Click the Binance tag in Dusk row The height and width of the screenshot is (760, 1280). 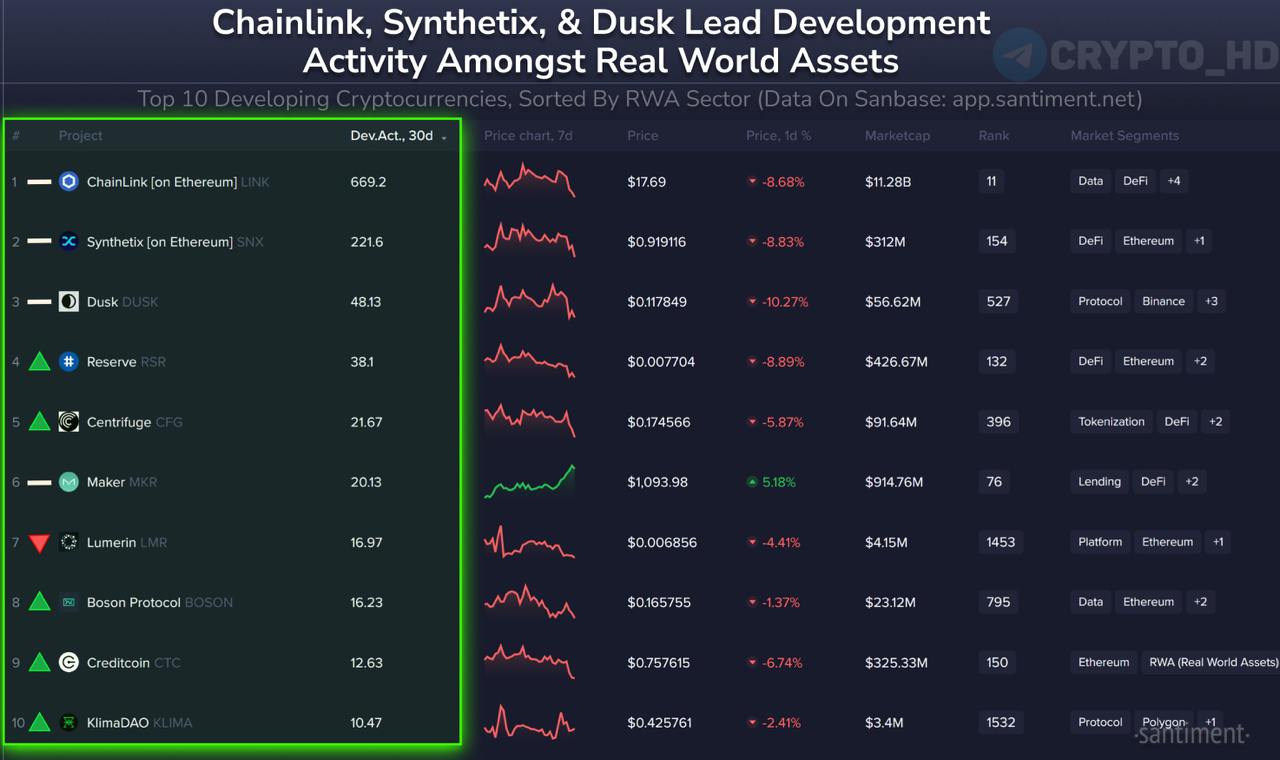[1164, 301]
